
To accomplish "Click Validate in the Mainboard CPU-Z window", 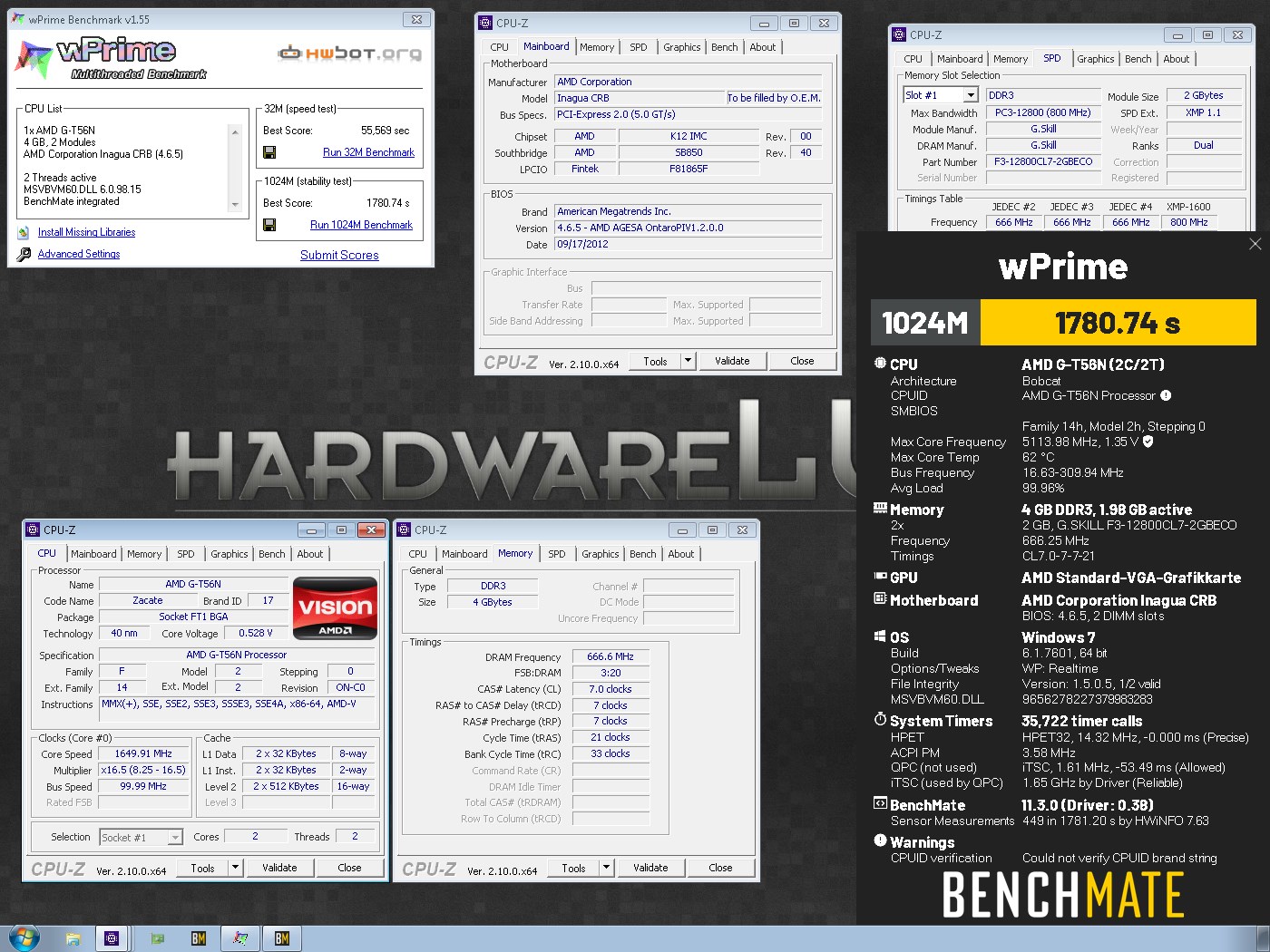I will 732,361.
